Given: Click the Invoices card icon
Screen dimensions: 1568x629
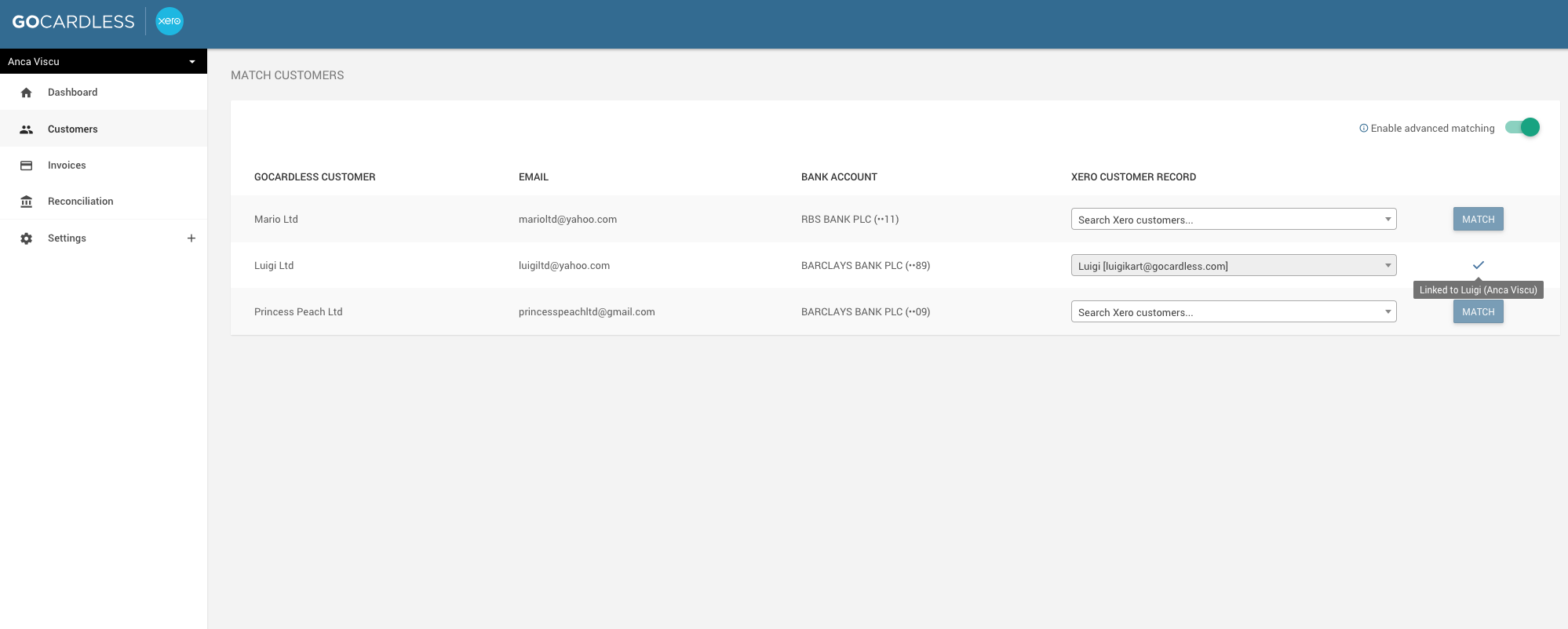Looking at the screenshot, I should [27, 165].
